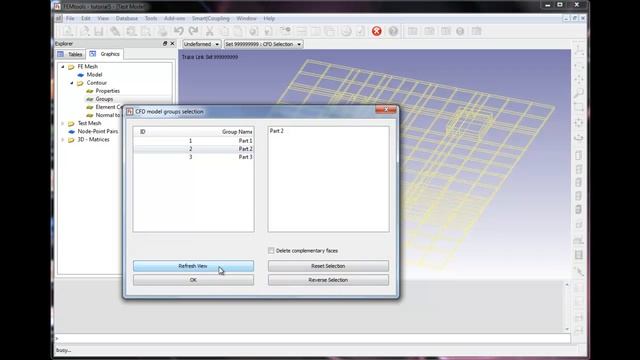Click the Paste toolbar icon
Image resolution: width=640 pixels, height=360 pixels.
point(238,31)
